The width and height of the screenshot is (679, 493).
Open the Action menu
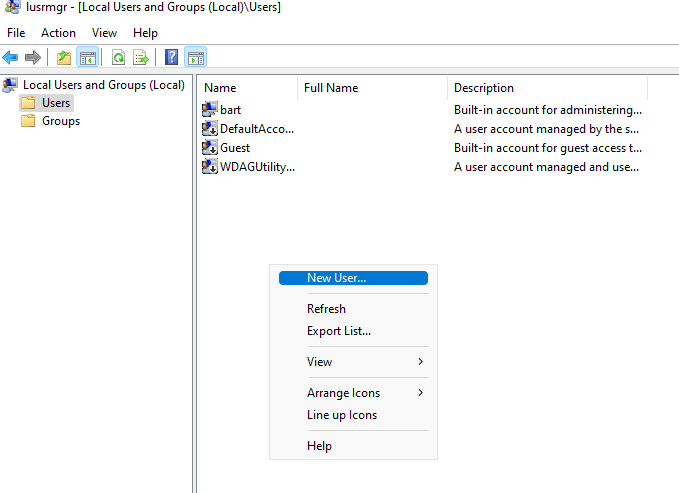pos(58,33)
